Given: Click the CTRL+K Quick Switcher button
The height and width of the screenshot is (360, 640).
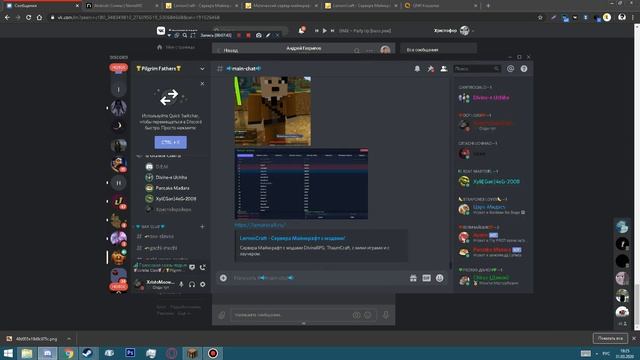Looking at the screenshot, I should coord(171,142).
